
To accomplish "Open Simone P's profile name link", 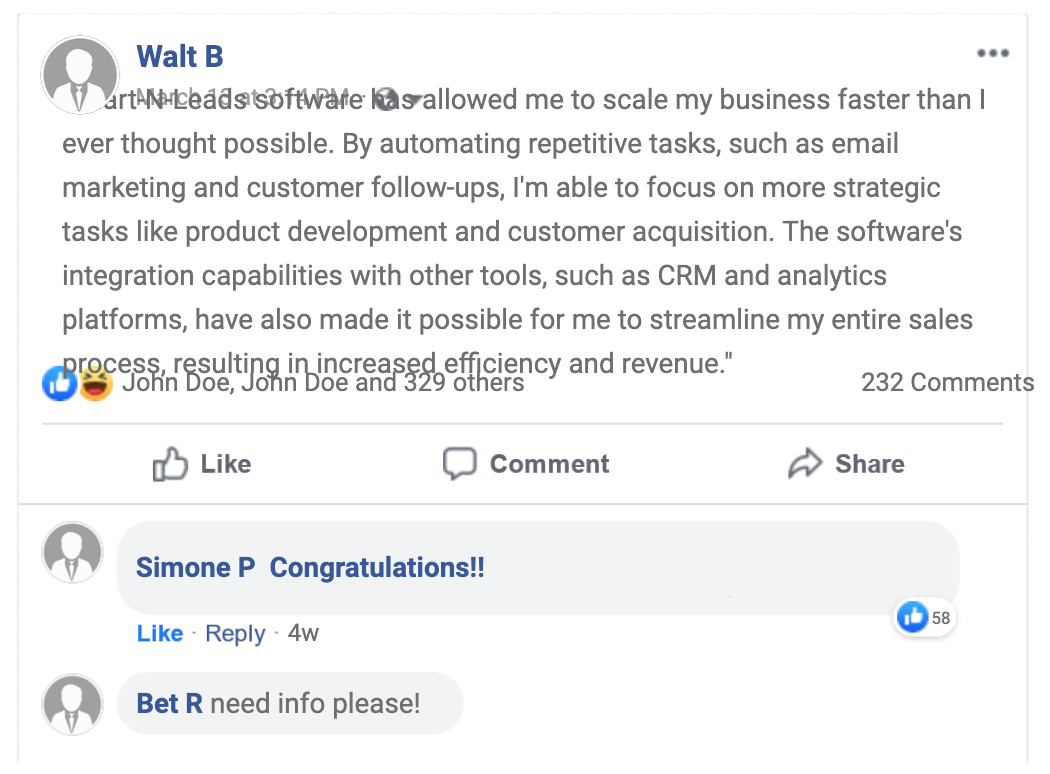I will pyautogui.click(x=196, y=567).
